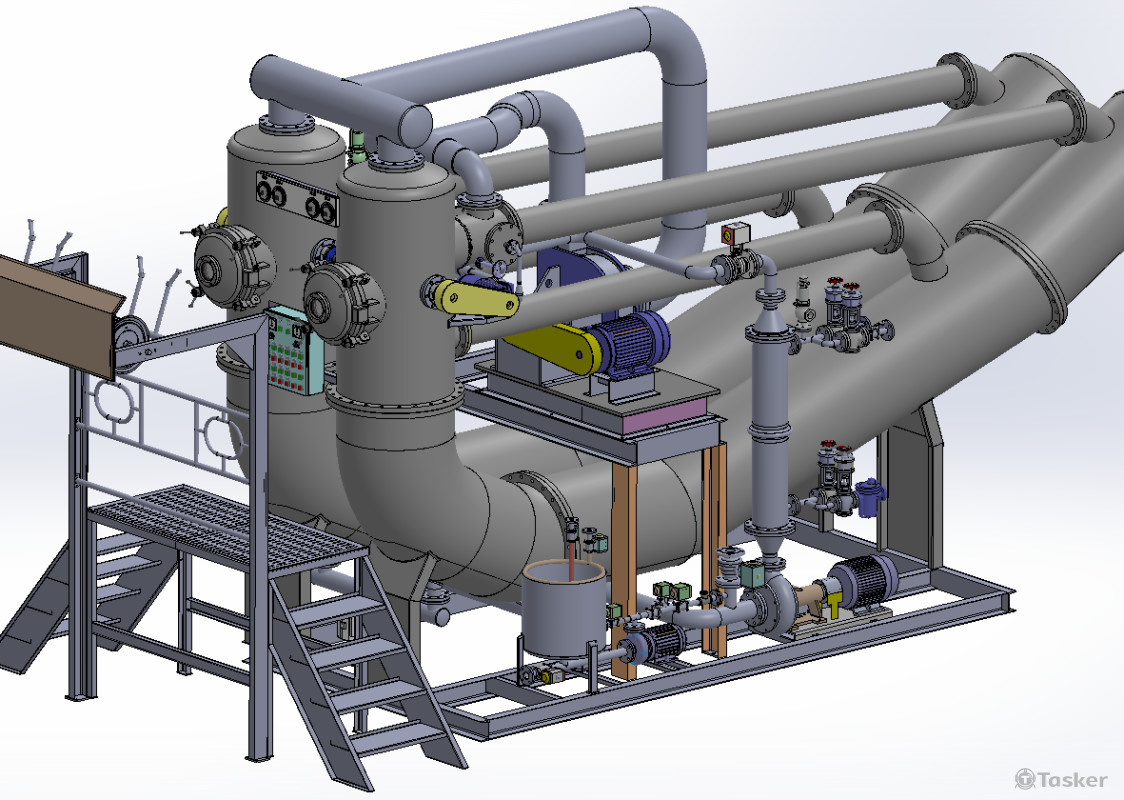This screenshot has width=1124, height=800.
Task: Select the green control panel box
Action: (294, 350)
